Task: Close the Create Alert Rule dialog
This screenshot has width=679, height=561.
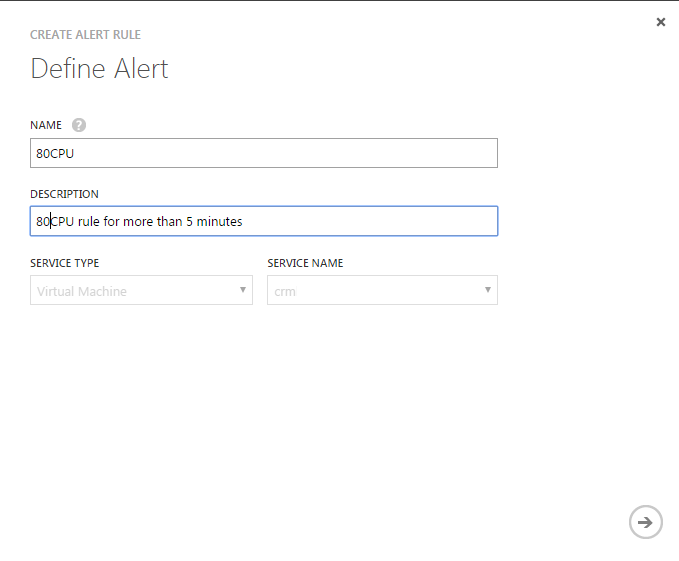Action: pyautogui.click(x=660, y=22)
